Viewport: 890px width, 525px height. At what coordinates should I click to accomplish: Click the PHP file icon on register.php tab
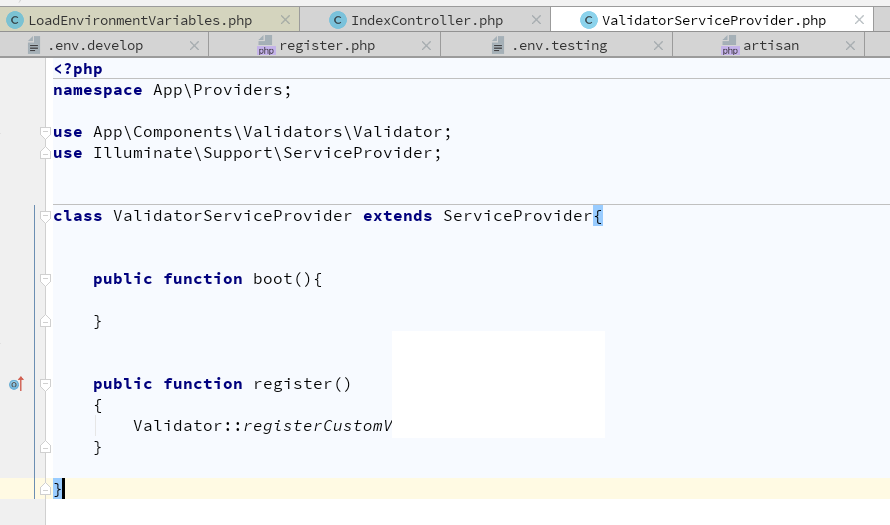(x=266, y=45)
